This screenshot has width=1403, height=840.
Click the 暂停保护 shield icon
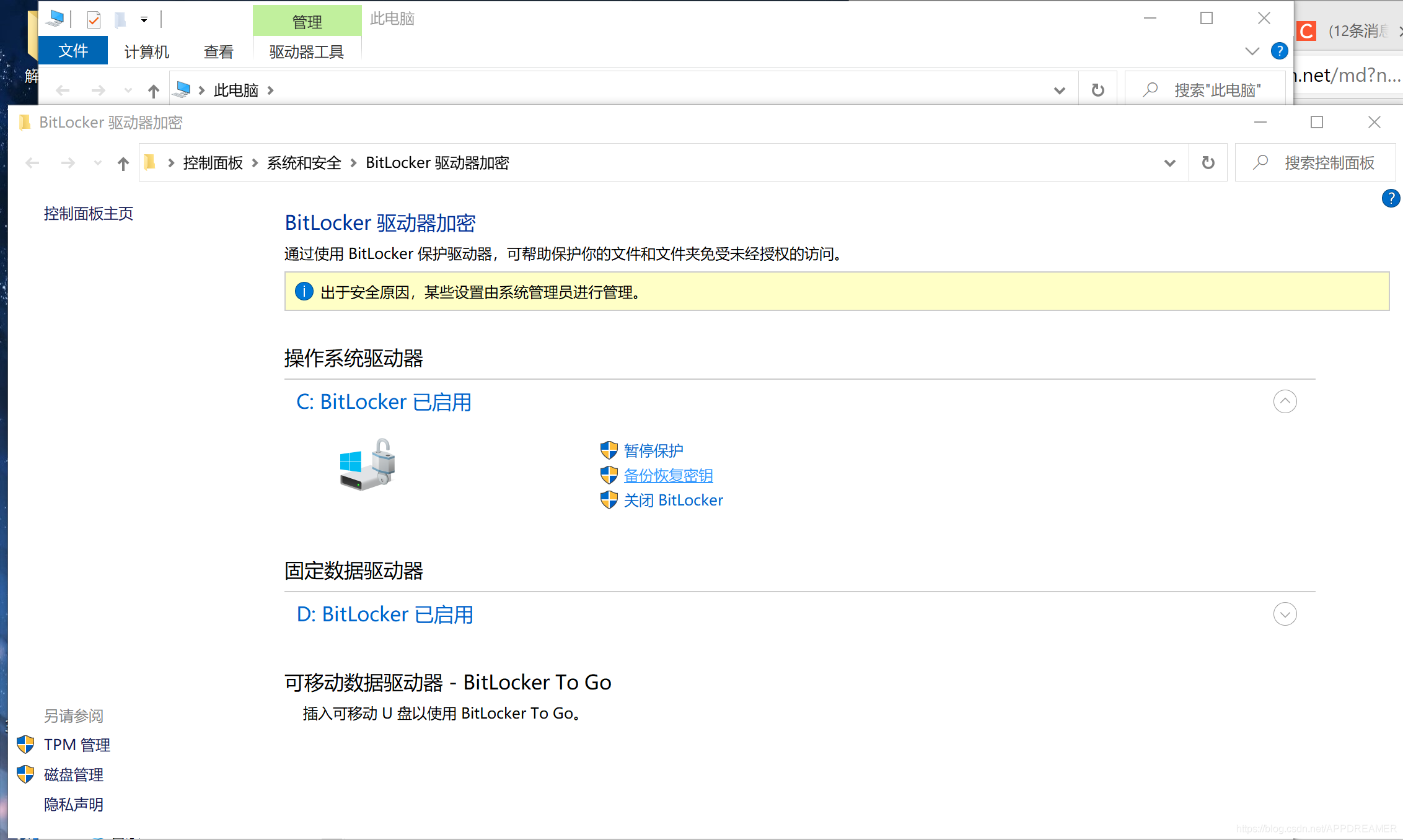(607, 450)
